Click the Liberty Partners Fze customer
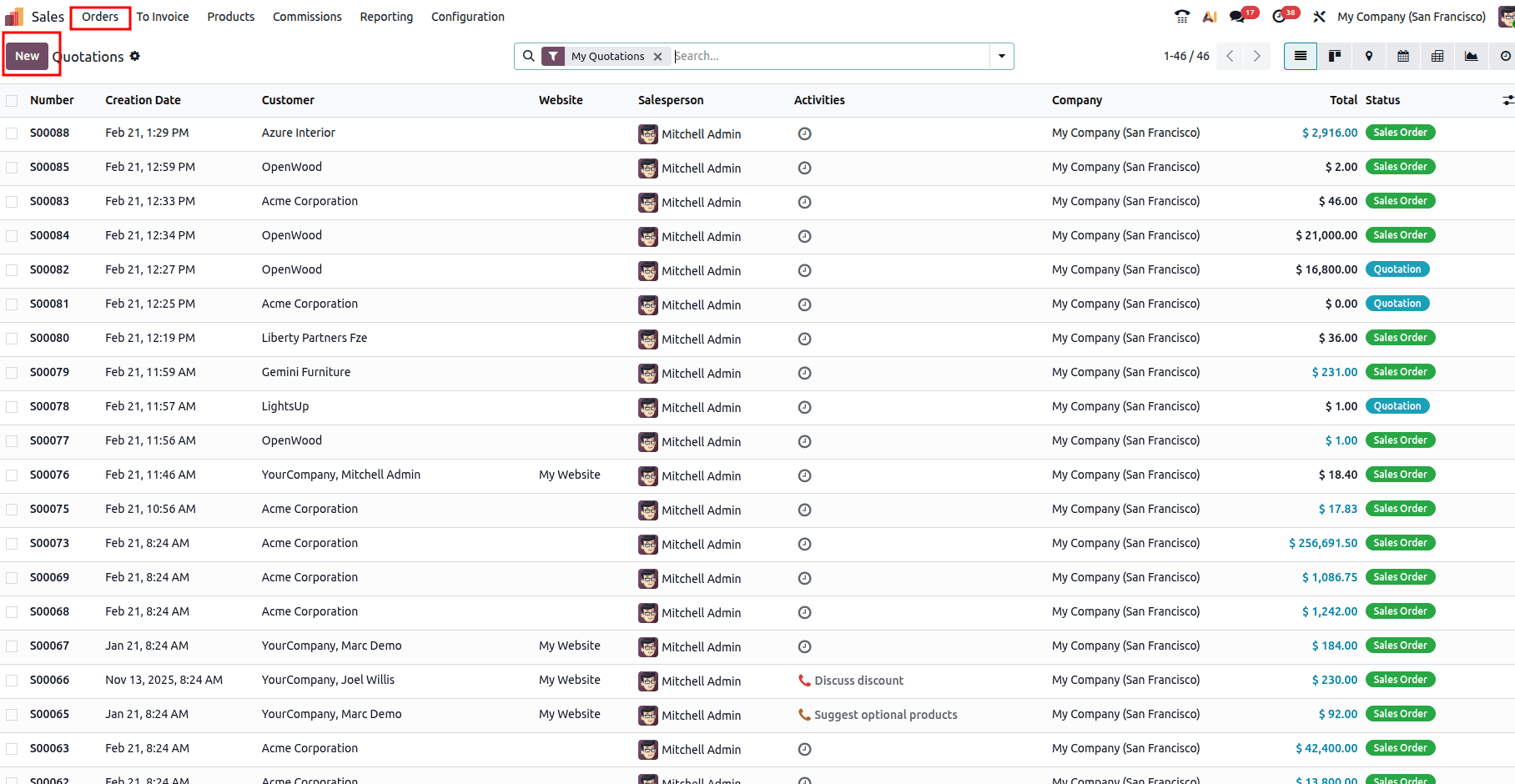1515x784 pixels. 315,338
